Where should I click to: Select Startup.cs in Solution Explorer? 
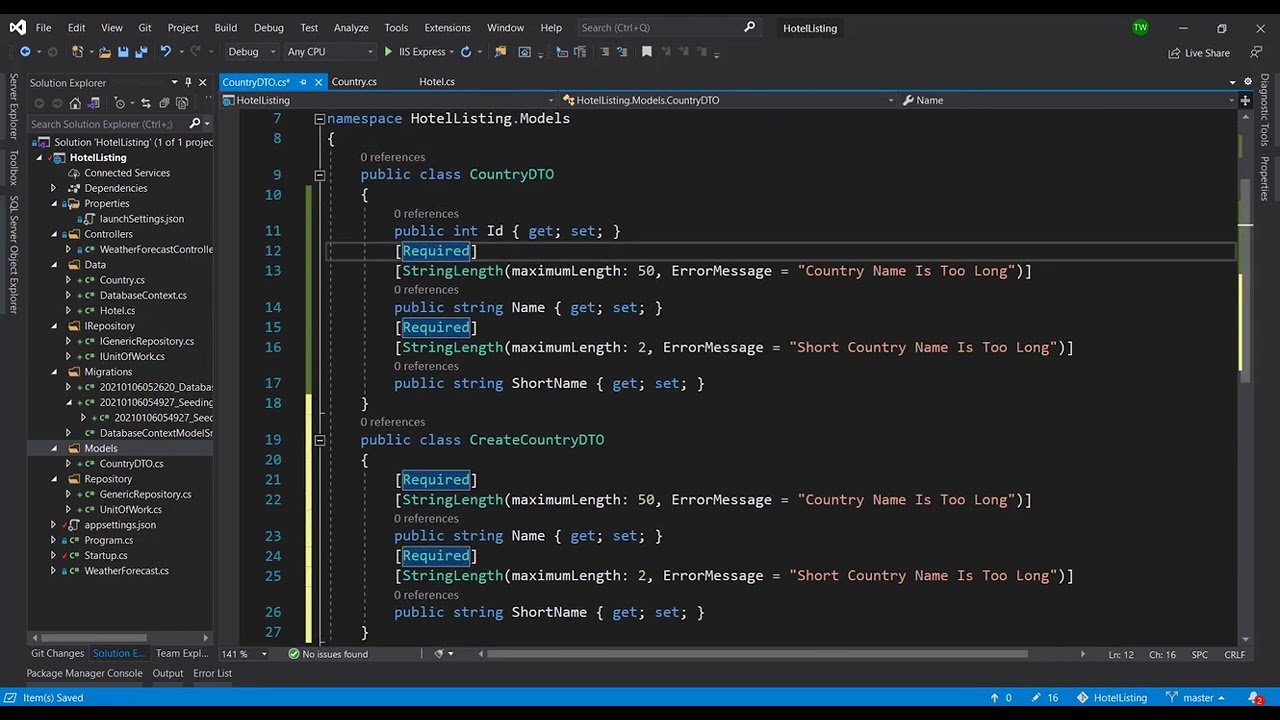pyautogui.click(x=105, y=555)
